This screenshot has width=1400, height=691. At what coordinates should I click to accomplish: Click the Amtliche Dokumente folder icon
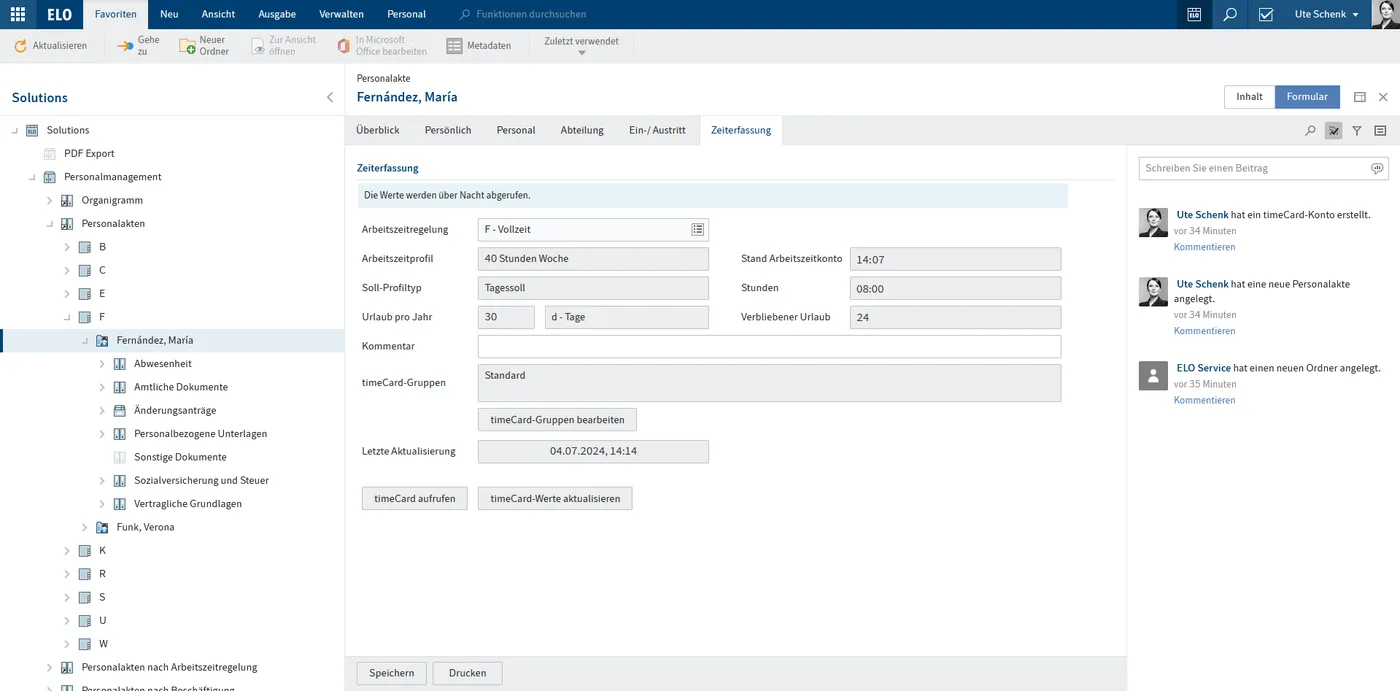[120, 387]
